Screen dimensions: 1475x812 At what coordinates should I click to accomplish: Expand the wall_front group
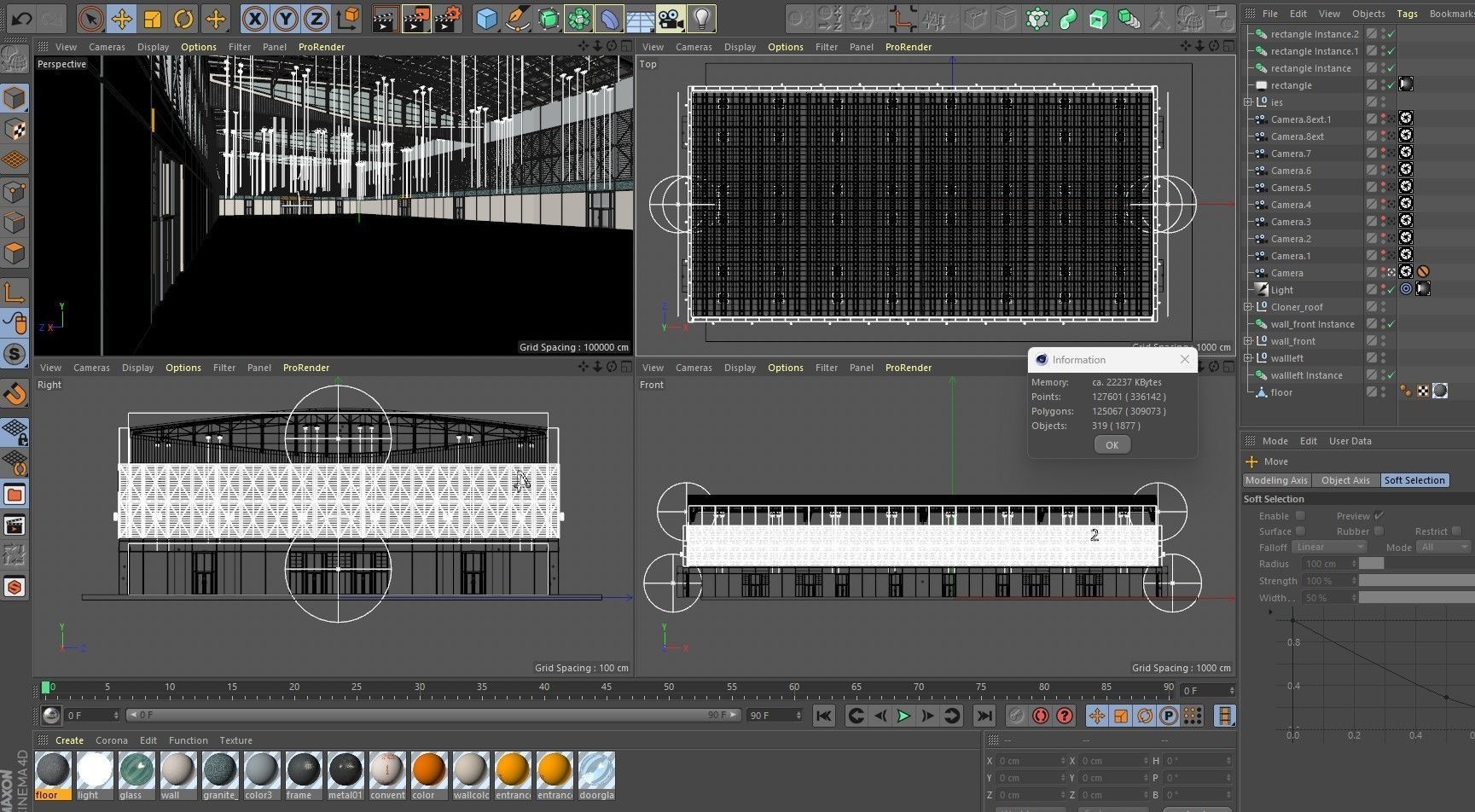pyautogui.click(x=1248, y=341)
